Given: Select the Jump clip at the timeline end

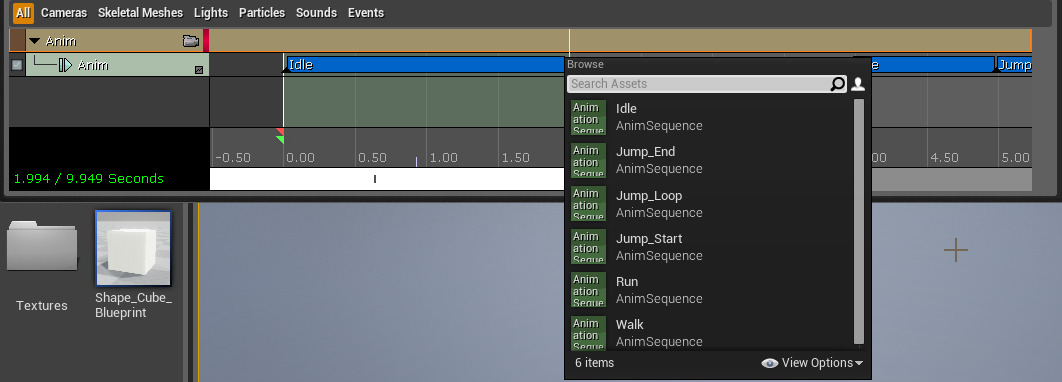Looking at the screenshot, I should 1015,65.
